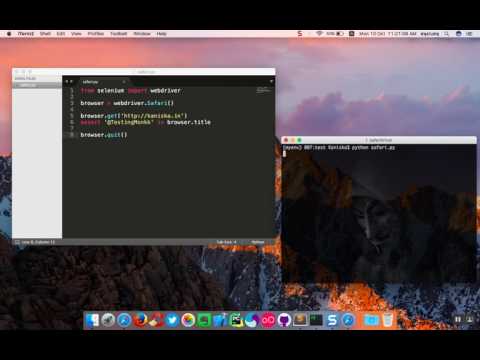Viewport: 480px width, 360px height.
Task: Open Notification Center list icon in menu bar
Action: pos(469,34)
